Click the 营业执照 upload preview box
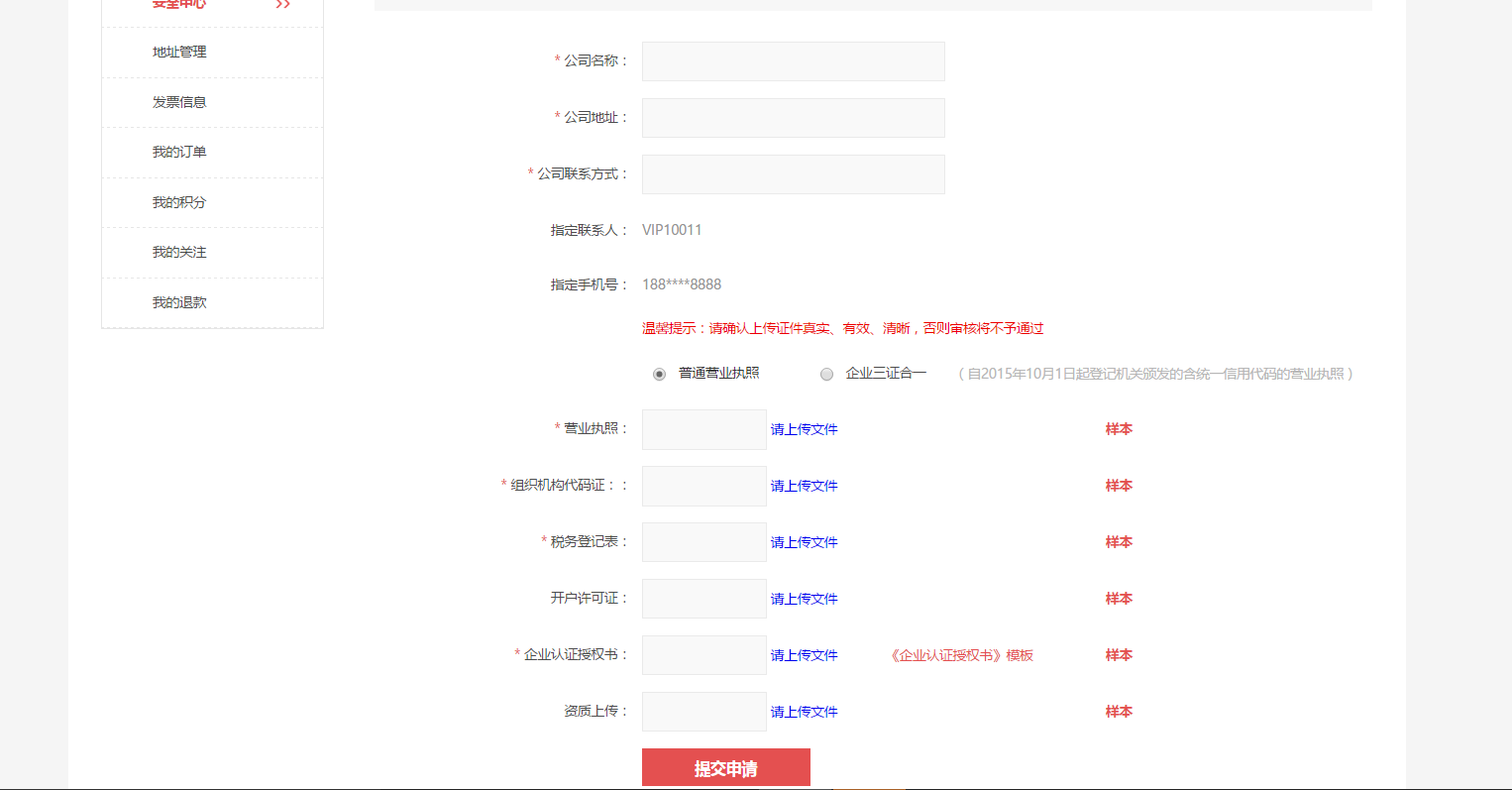Viewport: 1512px width, 790px height. click(x=704, y=429)
